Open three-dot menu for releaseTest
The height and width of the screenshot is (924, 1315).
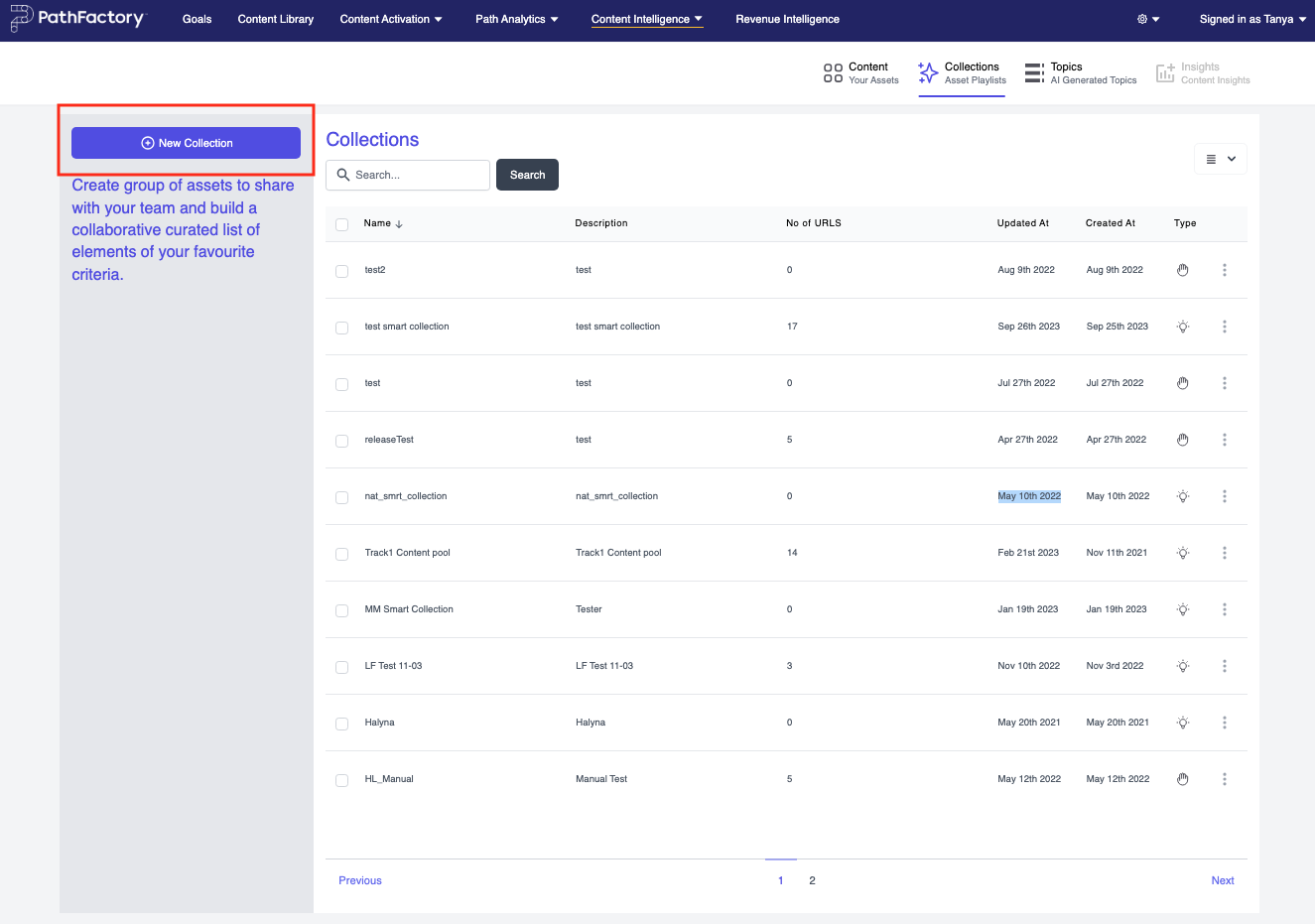(x=1224, y=440)
